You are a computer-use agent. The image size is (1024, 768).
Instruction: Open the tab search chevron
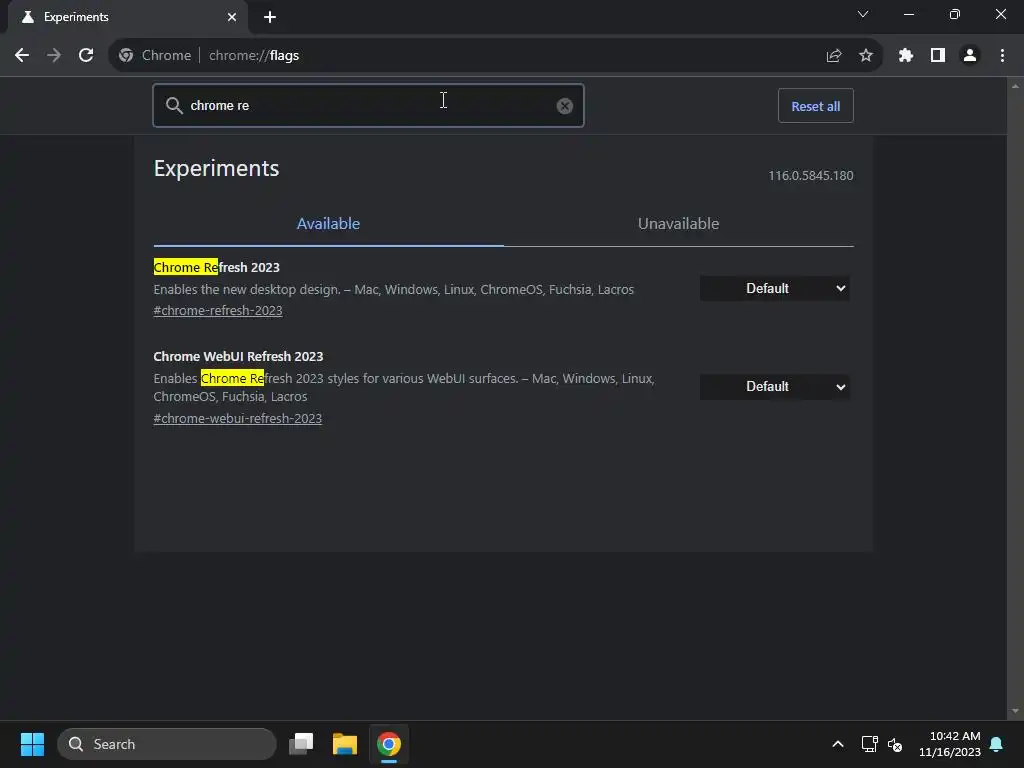click(x=863, y=14)
